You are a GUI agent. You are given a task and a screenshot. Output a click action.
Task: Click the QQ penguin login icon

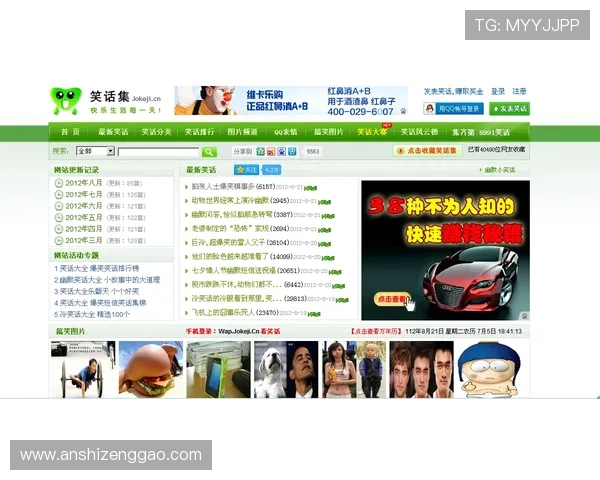point(429,109)
